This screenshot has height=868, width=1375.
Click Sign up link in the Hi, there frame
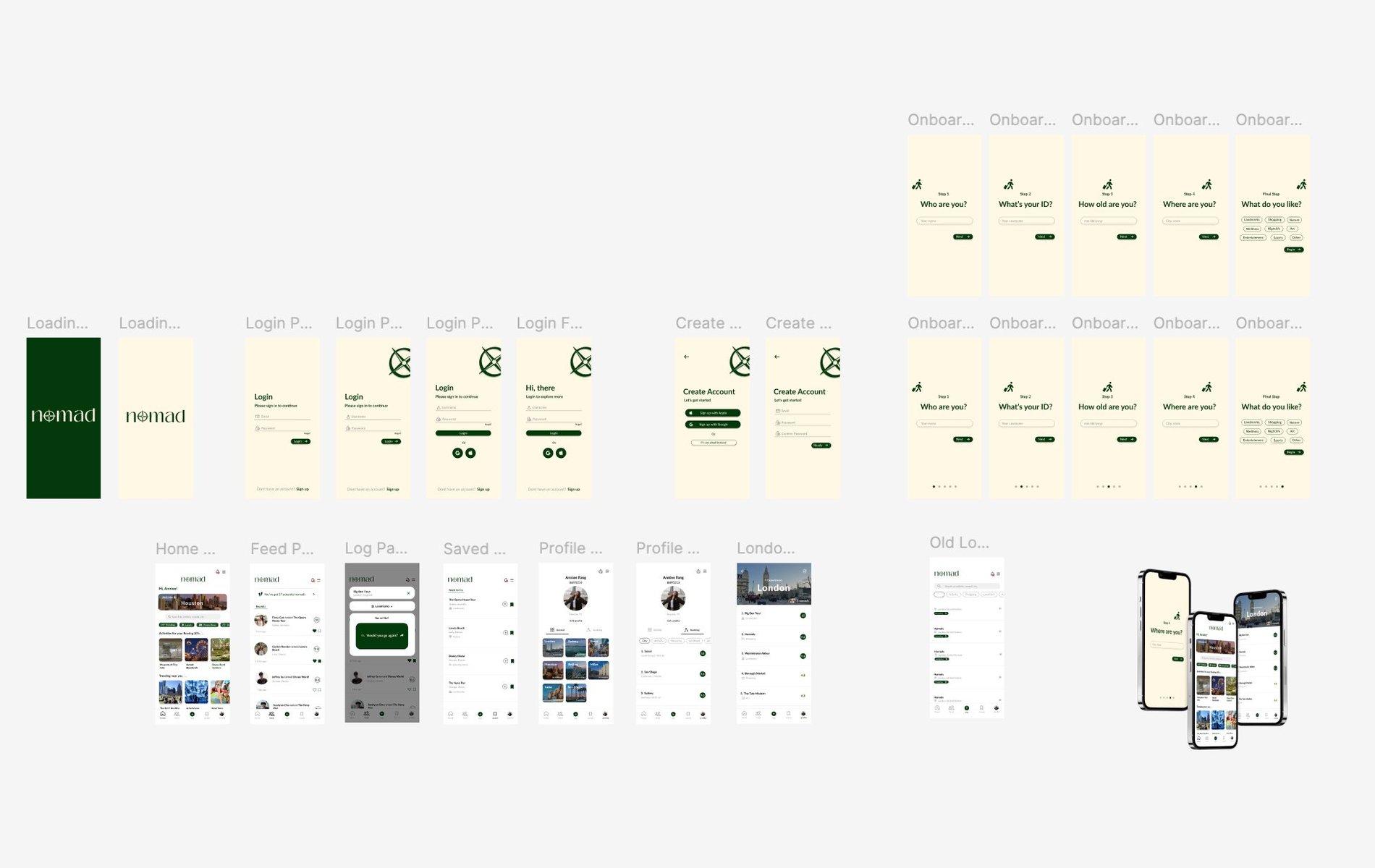(574, 490)
